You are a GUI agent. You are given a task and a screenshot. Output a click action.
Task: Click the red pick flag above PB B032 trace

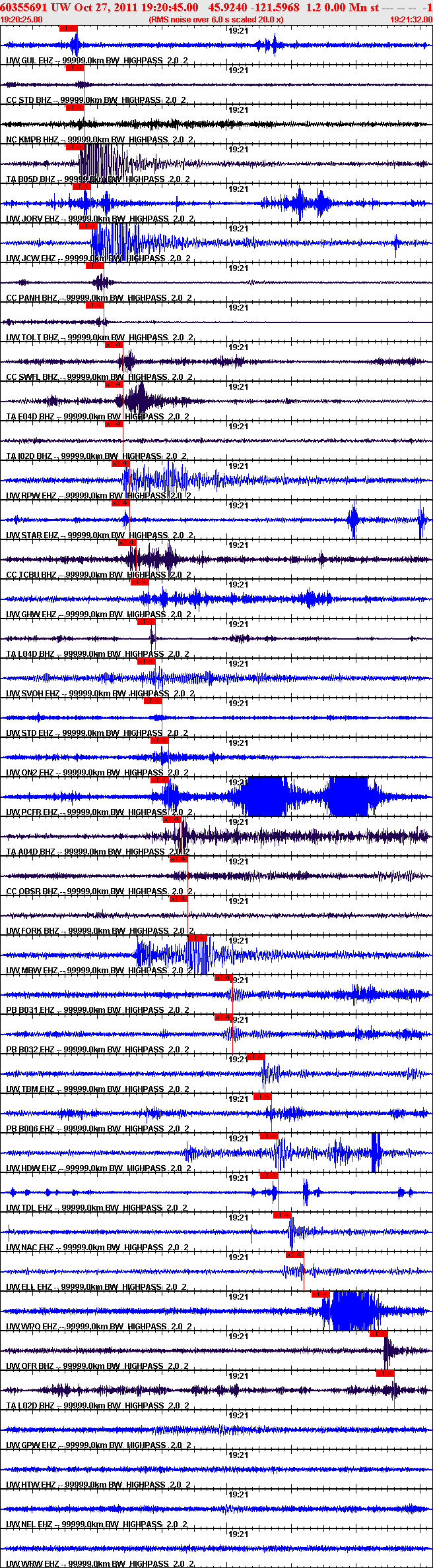[224, 1017]
